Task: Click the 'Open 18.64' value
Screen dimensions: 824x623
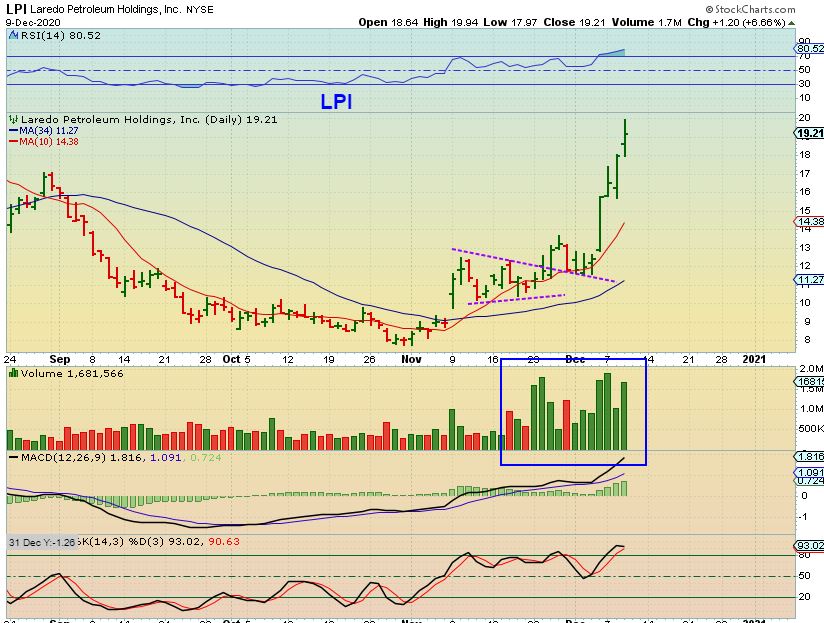Action: point(388,23)
